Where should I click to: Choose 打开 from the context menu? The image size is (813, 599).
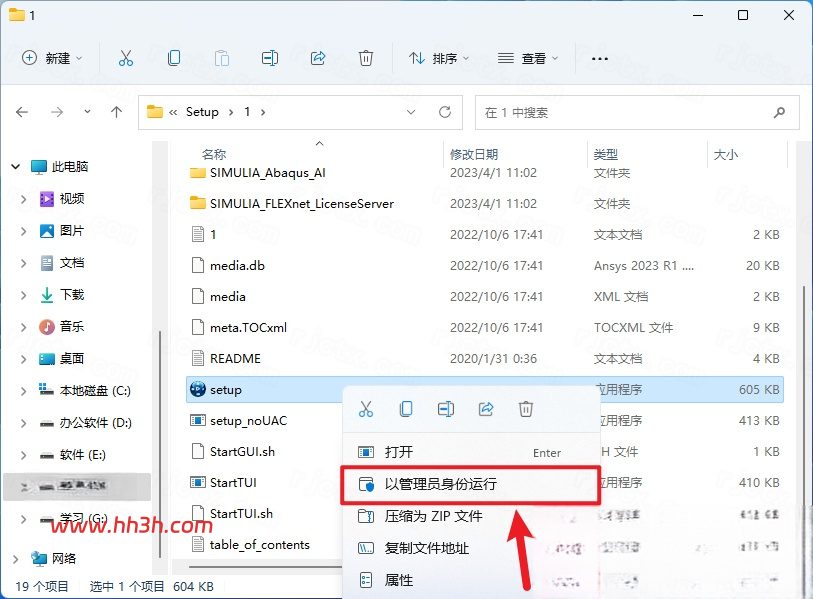(x=471, y=452)
